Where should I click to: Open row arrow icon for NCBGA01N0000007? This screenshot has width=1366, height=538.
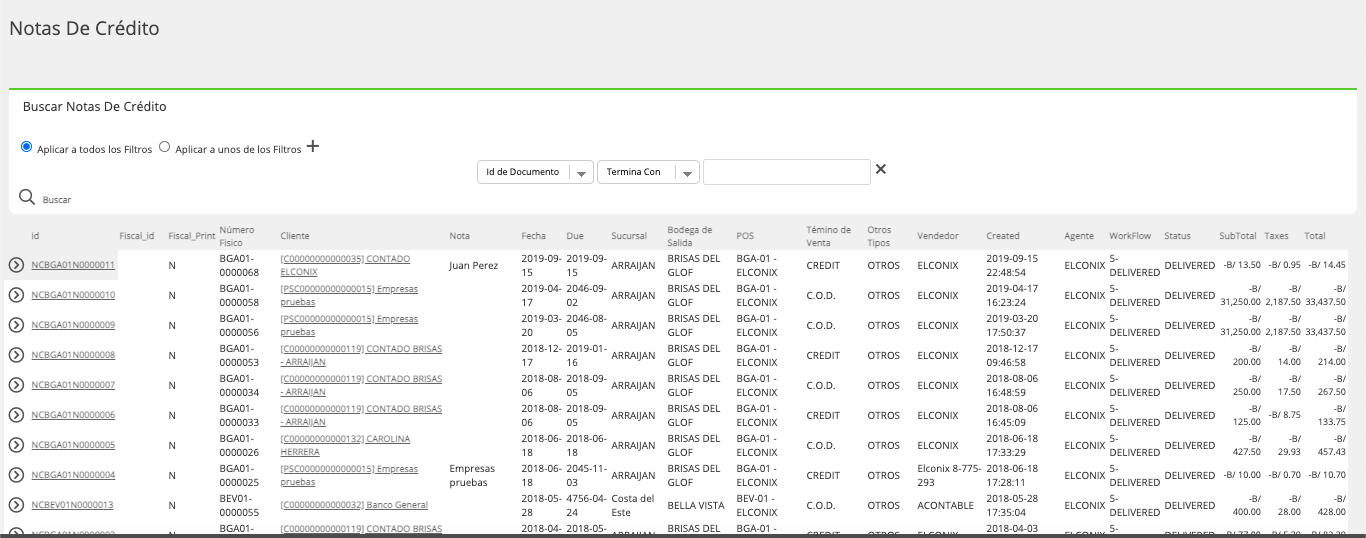(x=16, y=385)
